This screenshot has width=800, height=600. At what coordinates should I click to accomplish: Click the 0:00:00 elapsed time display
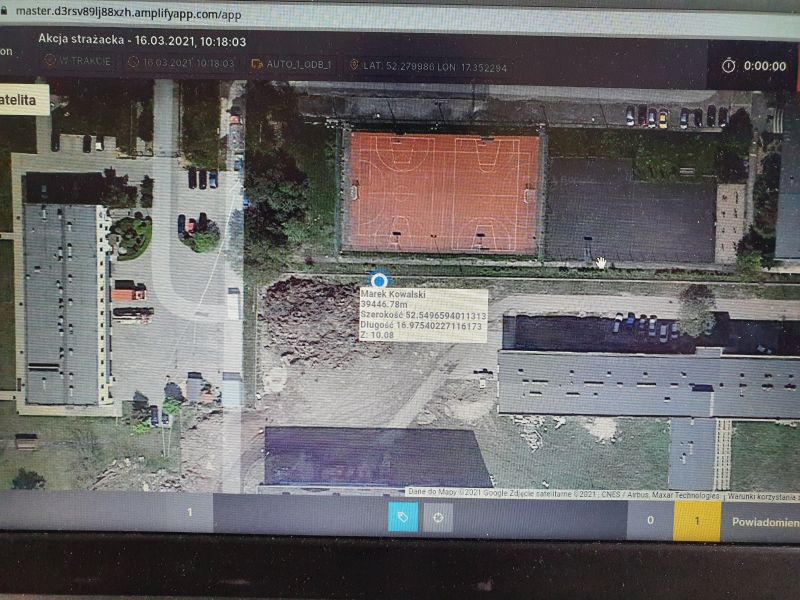(765, 65)
